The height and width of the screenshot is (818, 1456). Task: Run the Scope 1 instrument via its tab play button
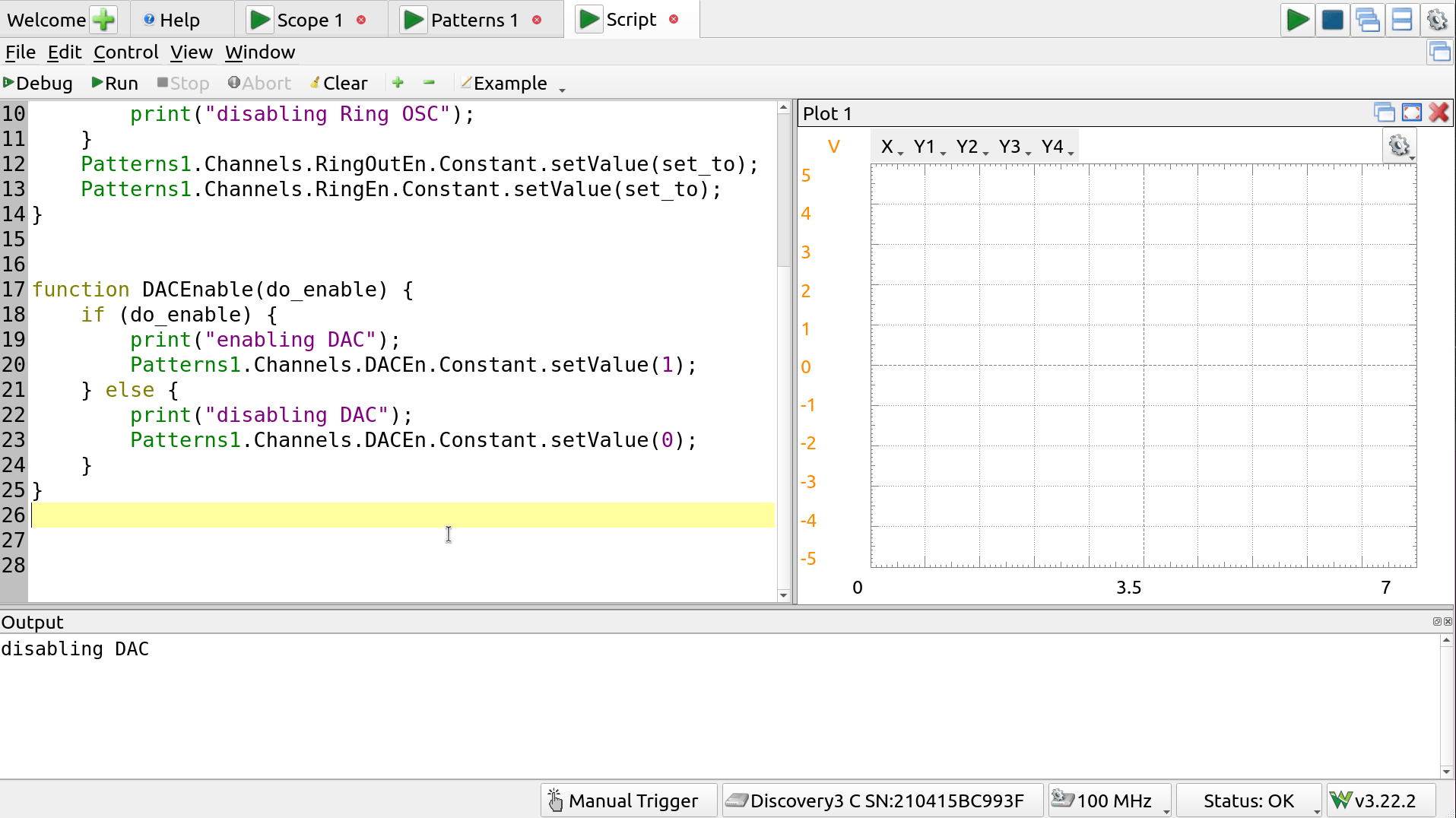pyautogui.click(x=260, y=20)
